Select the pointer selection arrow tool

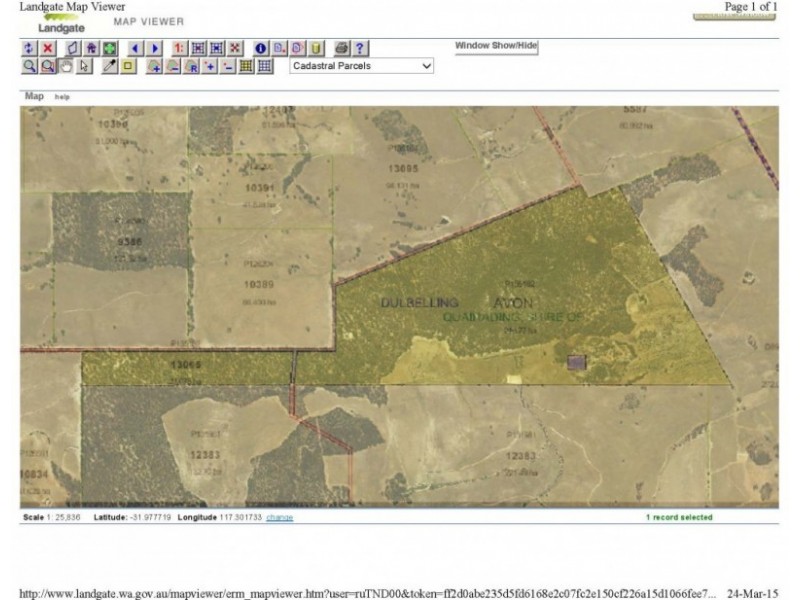click(x=82, y=68)
